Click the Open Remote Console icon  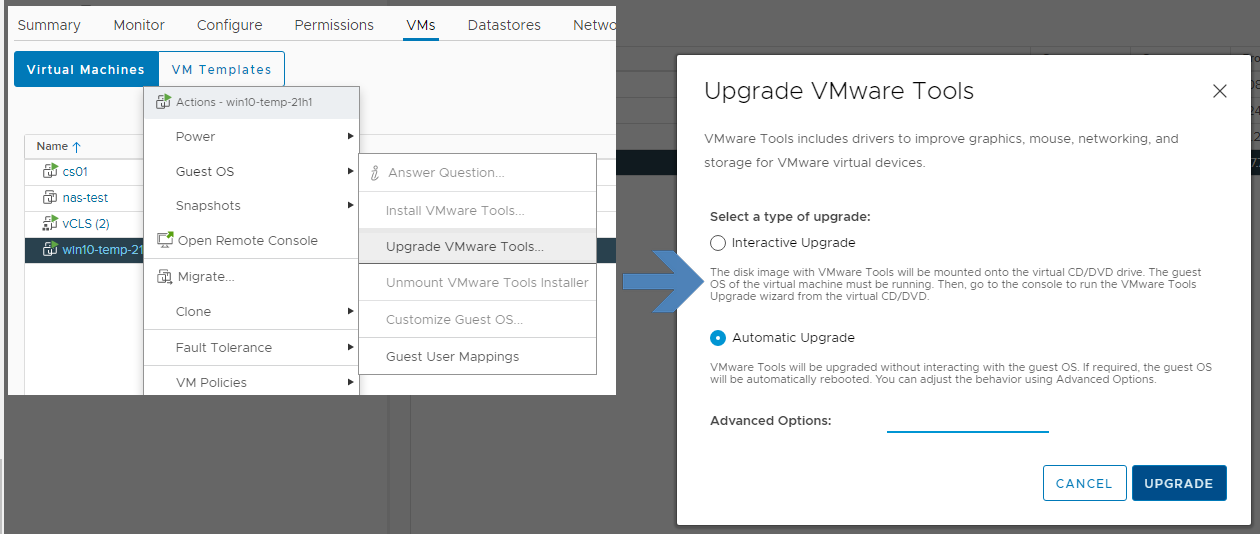[165, 240]
